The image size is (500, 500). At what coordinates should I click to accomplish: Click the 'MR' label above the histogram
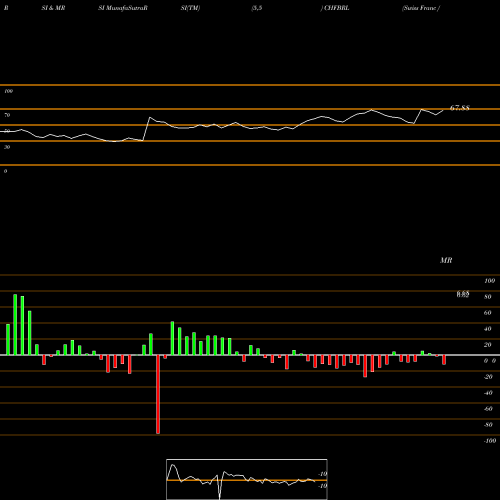click(446, 260)
